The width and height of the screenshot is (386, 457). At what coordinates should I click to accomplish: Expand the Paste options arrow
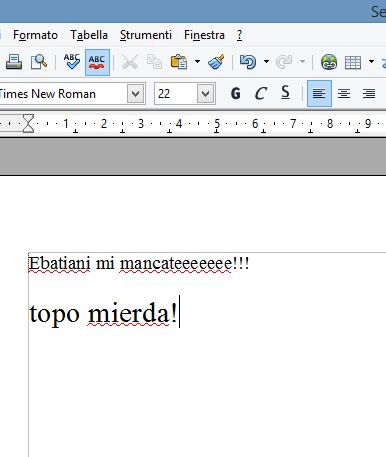tap(197, 62)
